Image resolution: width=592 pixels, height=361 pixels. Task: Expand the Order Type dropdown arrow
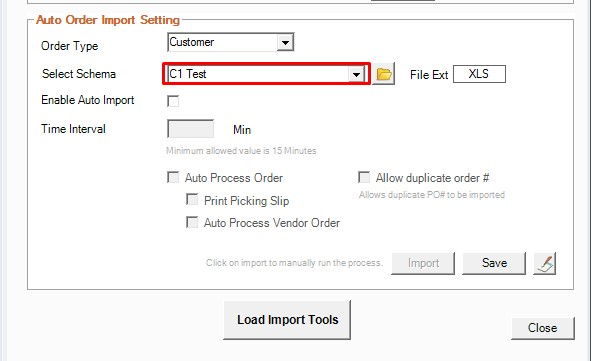click(285, 42)
